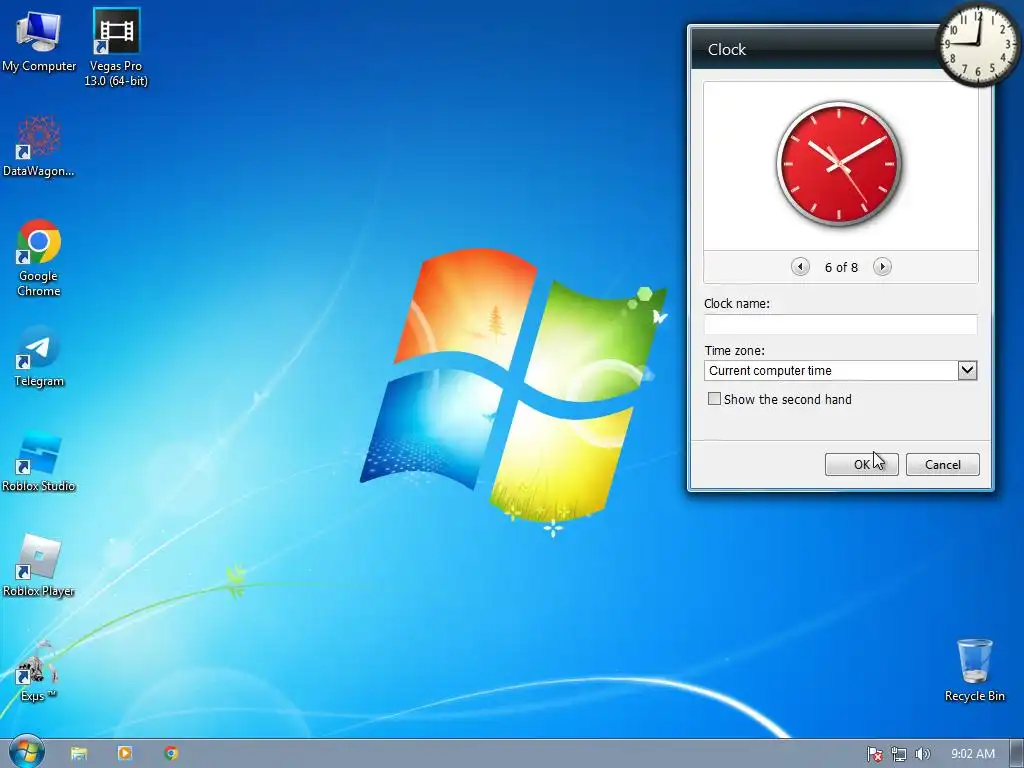Open the media player taskbar icon
Image resolution: width=1024 pixels, height=768 pixels.
click(125, 754)
